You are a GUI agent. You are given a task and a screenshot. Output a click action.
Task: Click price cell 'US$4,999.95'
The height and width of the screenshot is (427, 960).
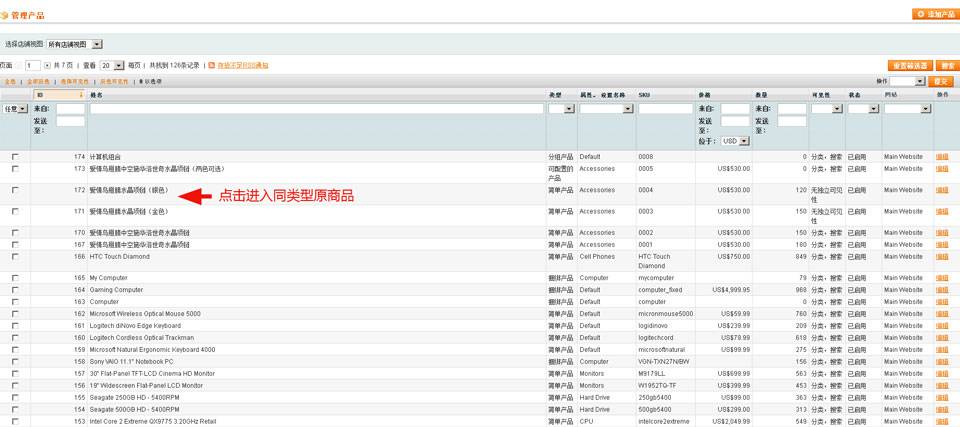click(732, 290)
